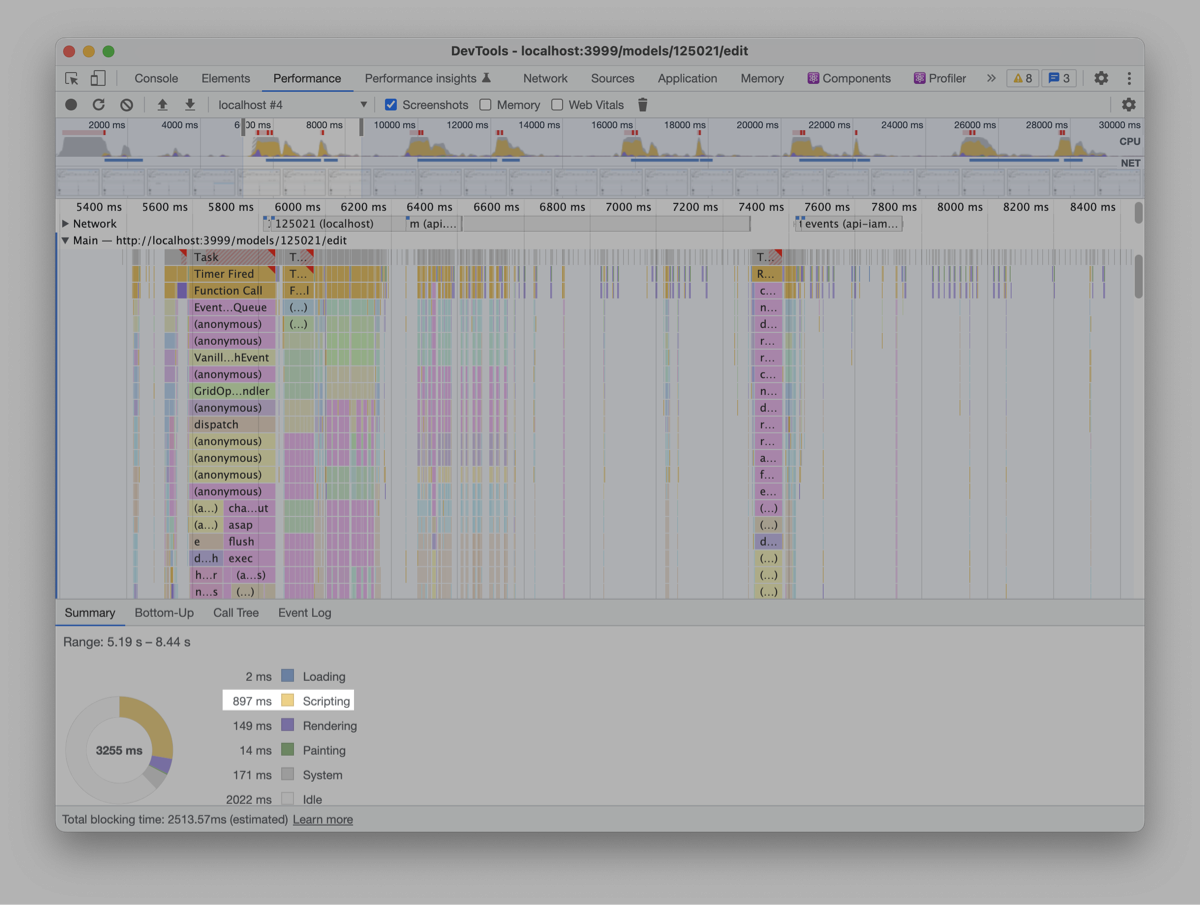
Task: Activate the inspect element picker icon
Action: click(x=72, y=78)
